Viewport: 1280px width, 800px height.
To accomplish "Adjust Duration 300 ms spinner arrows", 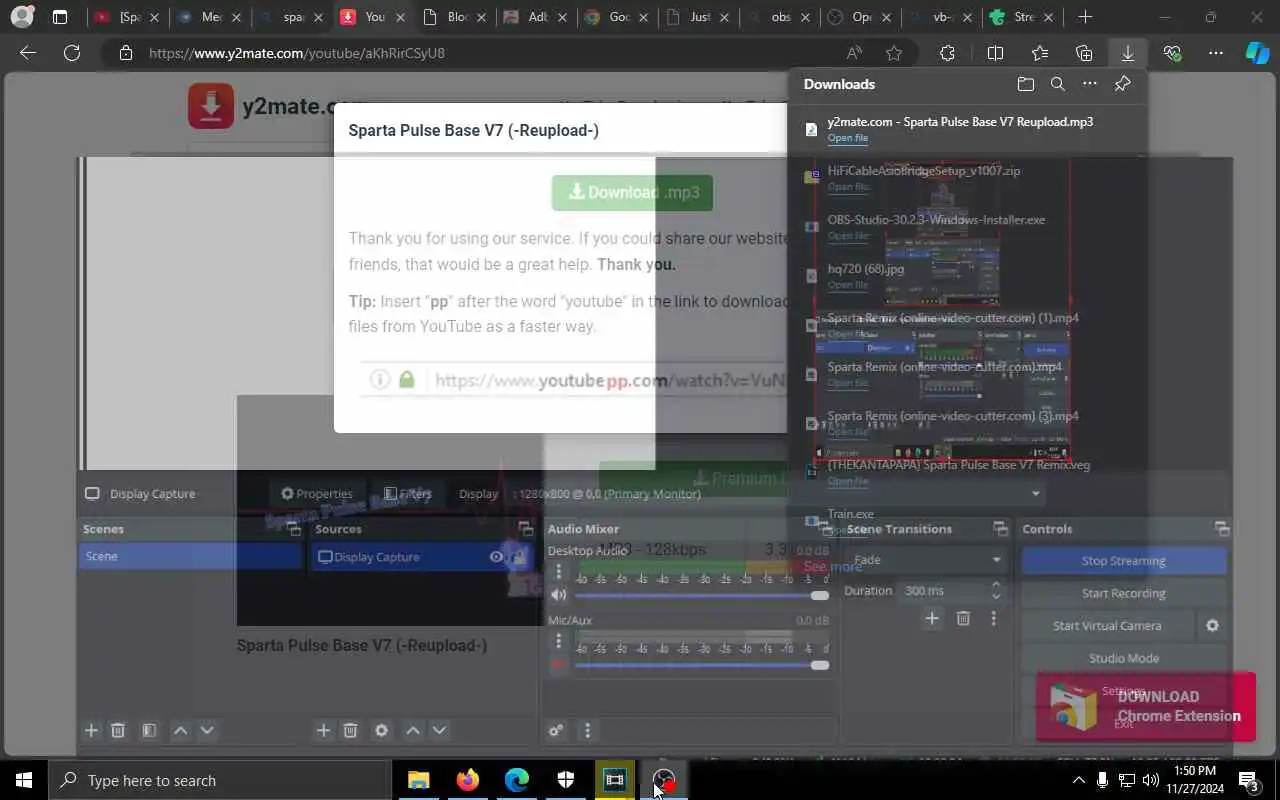I will click(995, 590).
